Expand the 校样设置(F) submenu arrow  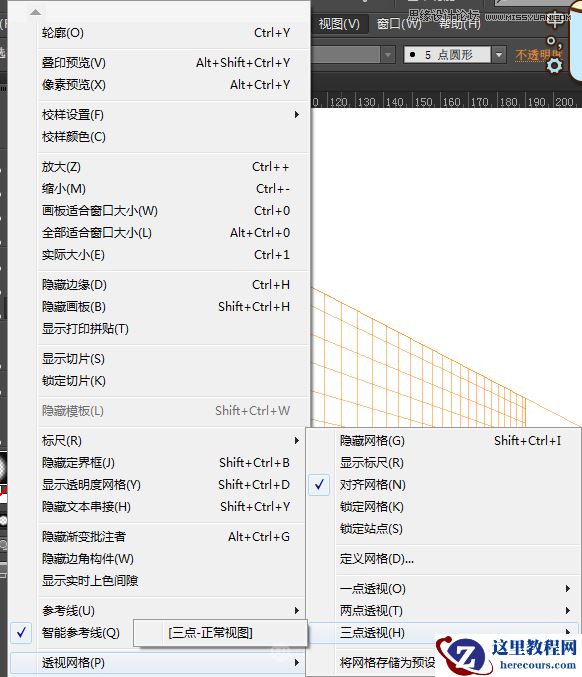coord(297,115)
